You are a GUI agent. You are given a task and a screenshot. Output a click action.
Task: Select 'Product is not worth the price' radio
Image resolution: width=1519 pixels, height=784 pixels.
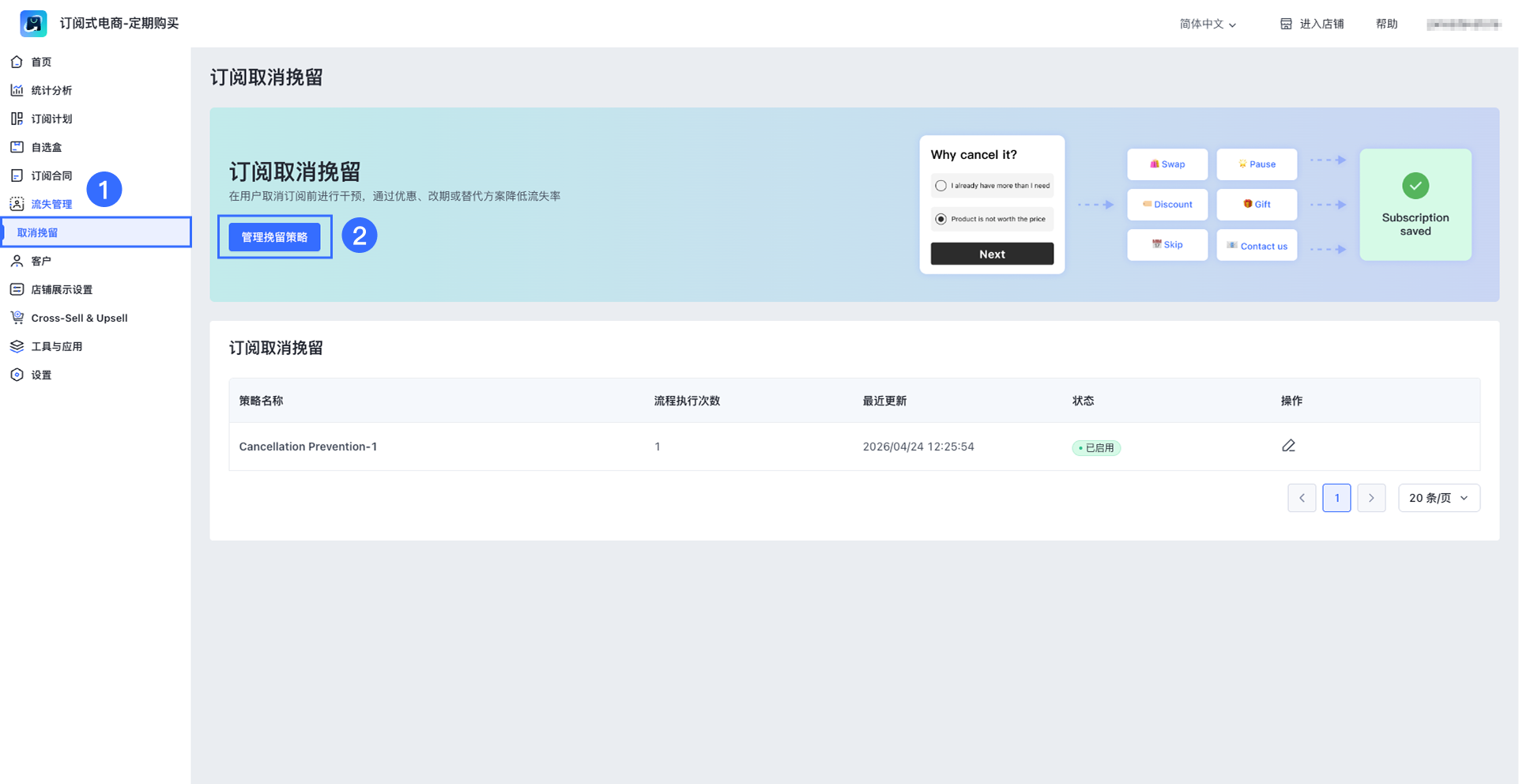pyautogui.click(x=940, y=219)
